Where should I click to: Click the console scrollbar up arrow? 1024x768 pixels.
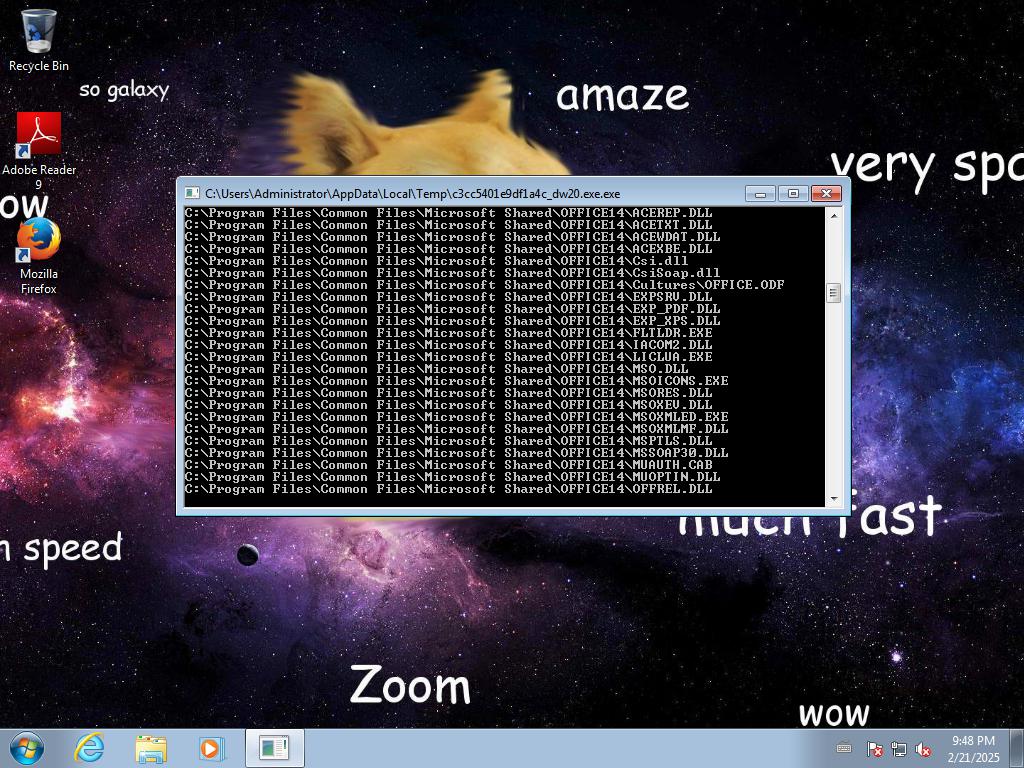click(833, 214)
